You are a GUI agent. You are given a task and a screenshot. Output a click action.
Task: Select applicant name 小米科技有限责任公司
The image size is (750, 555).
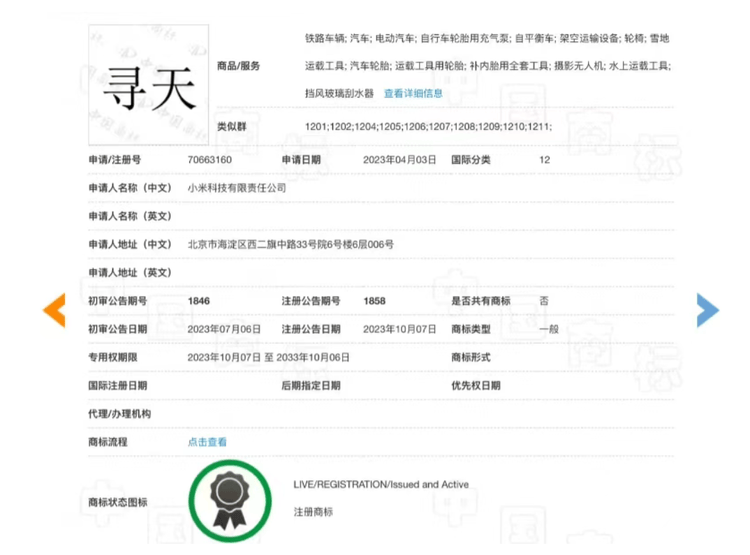(x=237, y=188)
